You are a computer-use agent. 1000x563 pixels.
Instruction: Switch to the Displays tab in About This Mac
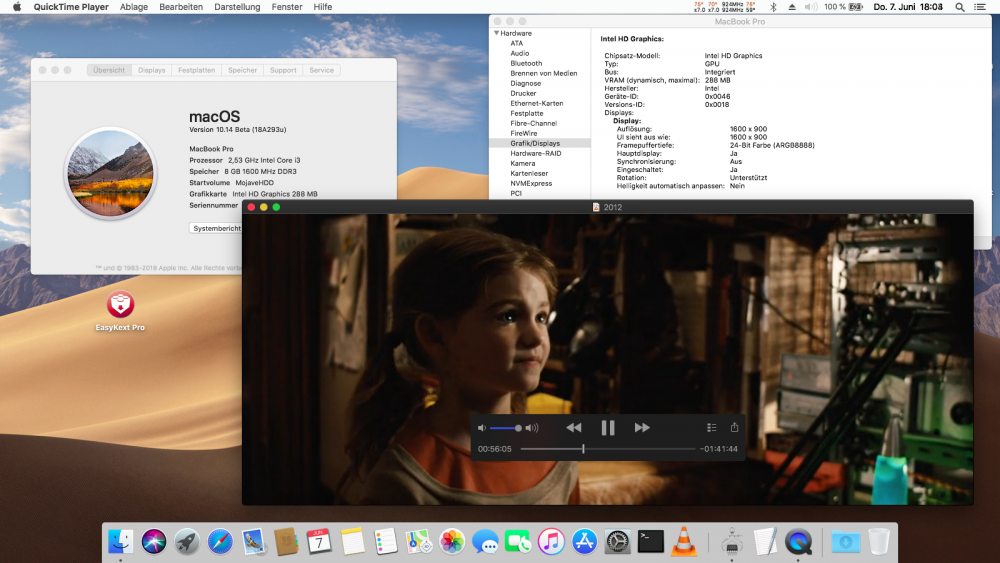[152, 70]
